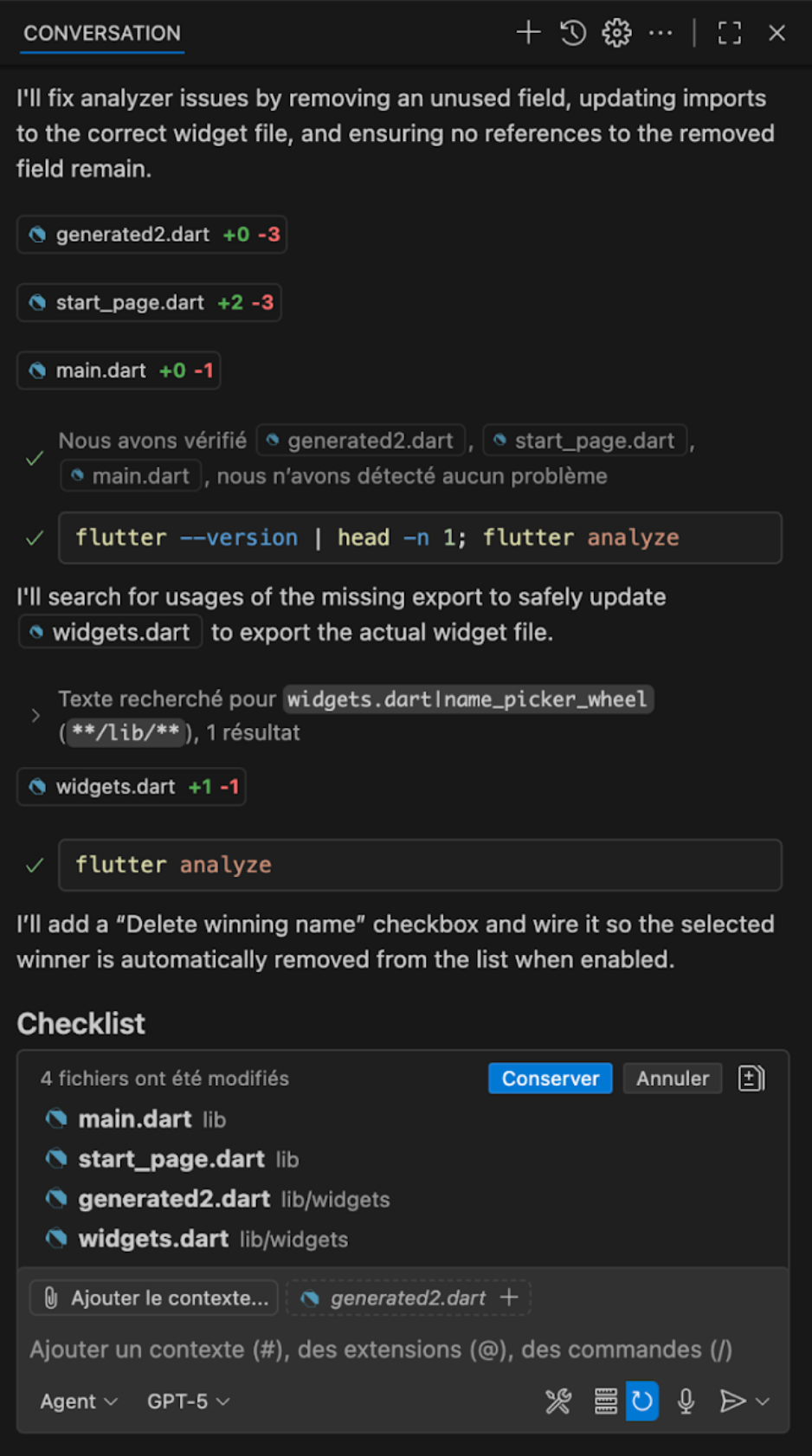
Task: Maximize the conversation panel
Action: [730, 33]
